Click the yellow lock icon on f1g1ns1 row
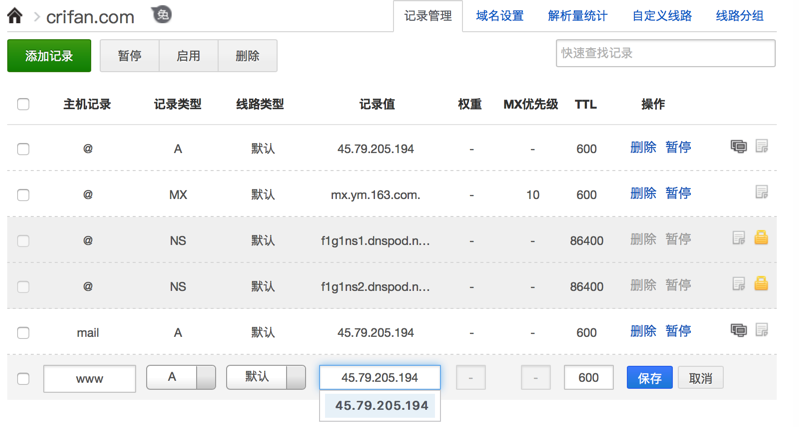The image size is (799, 427). [762, 238]
